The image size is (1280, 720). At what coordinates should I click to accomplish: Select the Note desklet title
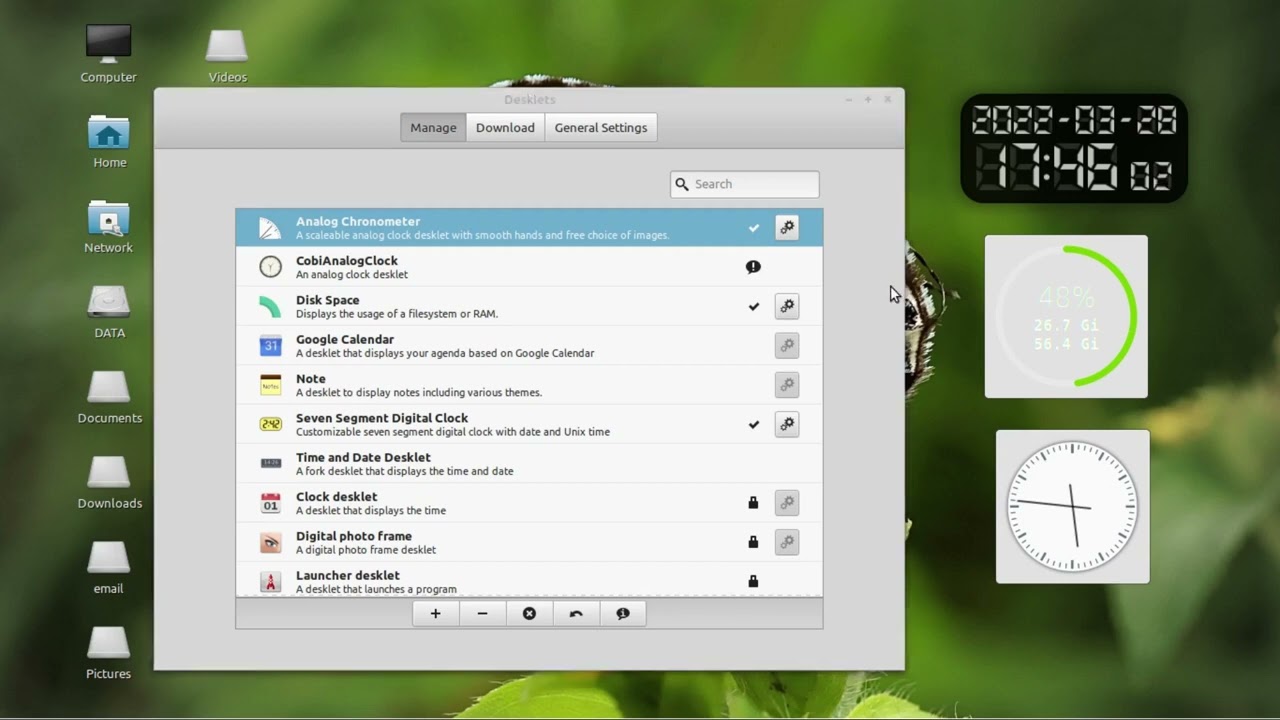point(311,379)
